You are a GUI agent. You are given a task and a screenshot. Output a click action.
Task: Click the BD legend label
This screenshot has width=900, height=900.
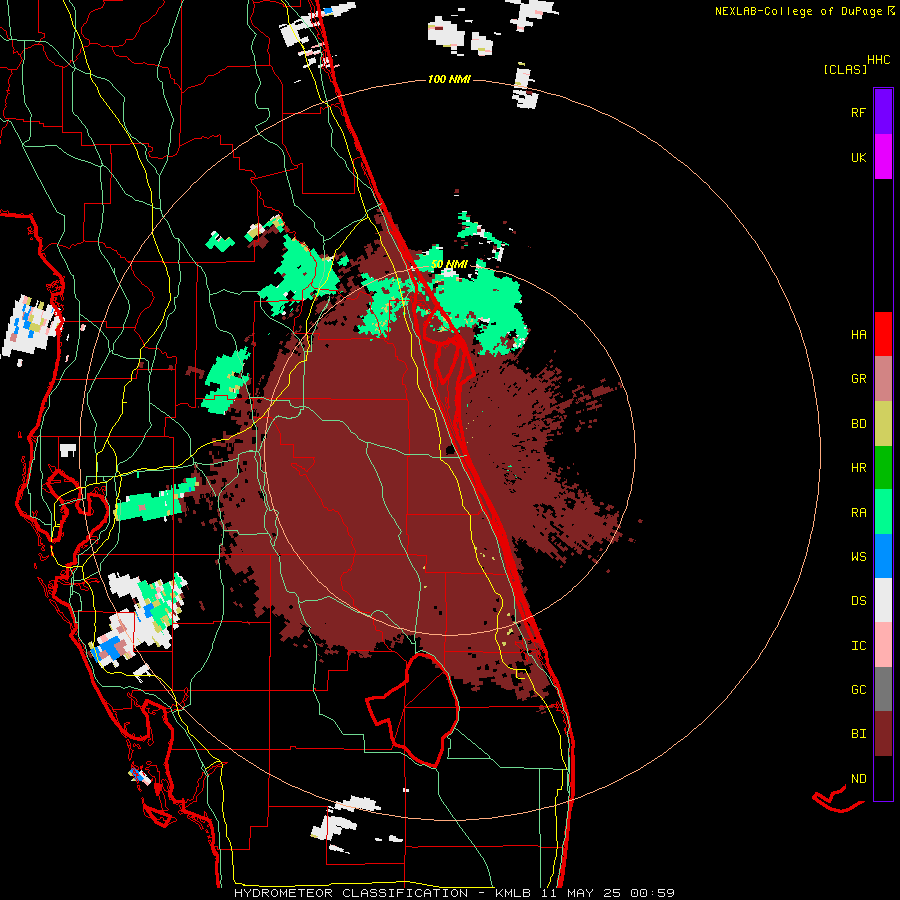[858, 424]
